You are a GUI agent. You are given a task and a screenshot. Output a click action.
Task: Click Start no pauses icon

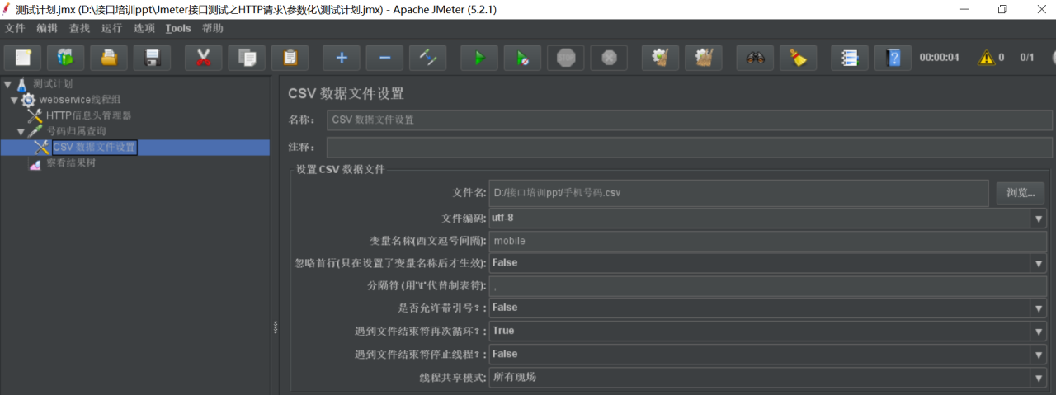click(x=523, y=58)
